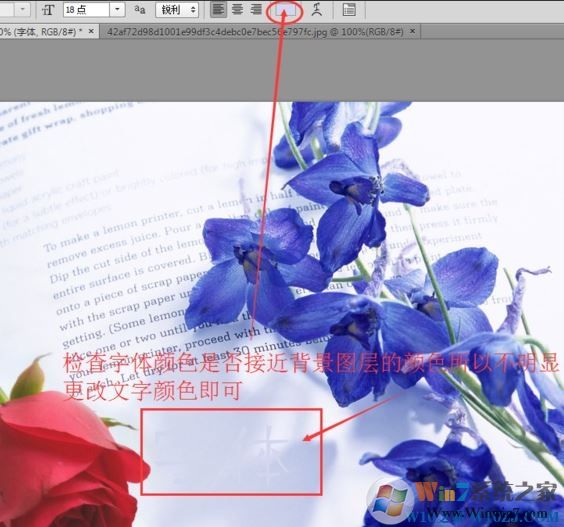Click the anti-aliasing aa icon
Viewport: 564px width, 527px height.
(140, 10)
